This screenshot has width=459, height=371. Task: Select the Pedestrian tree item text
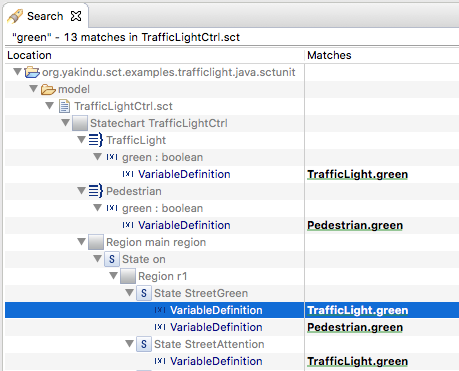[x=134, y=191]
